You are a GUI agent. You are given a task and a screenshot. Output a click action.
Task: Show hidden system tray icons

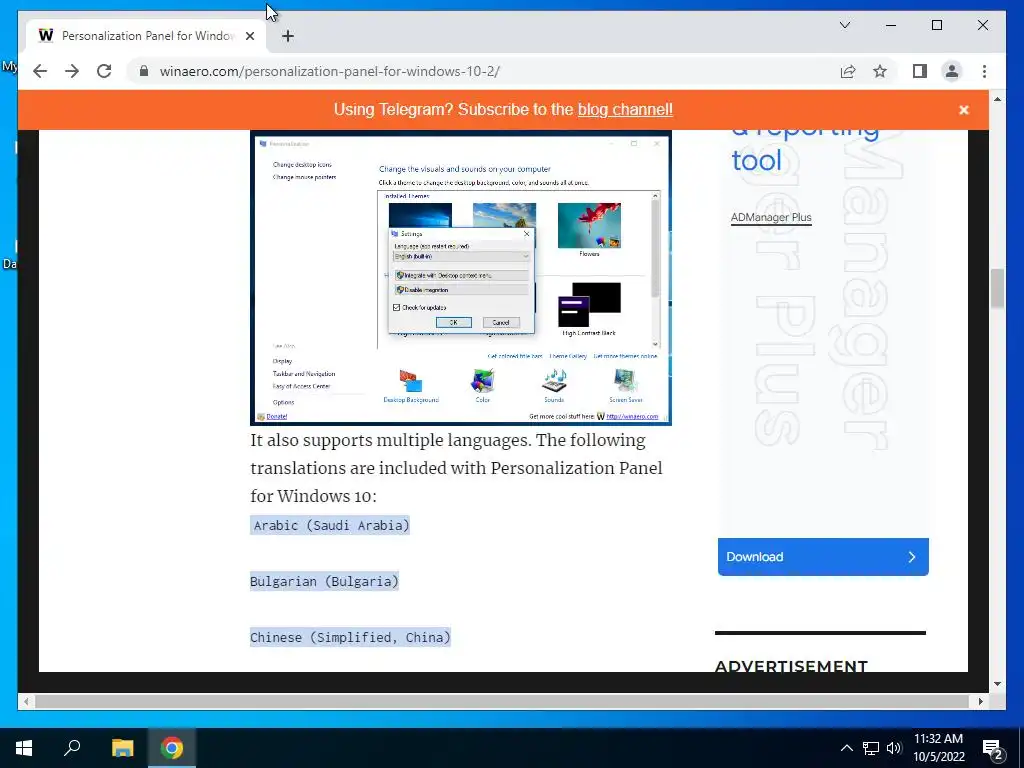tap(846, 748)
